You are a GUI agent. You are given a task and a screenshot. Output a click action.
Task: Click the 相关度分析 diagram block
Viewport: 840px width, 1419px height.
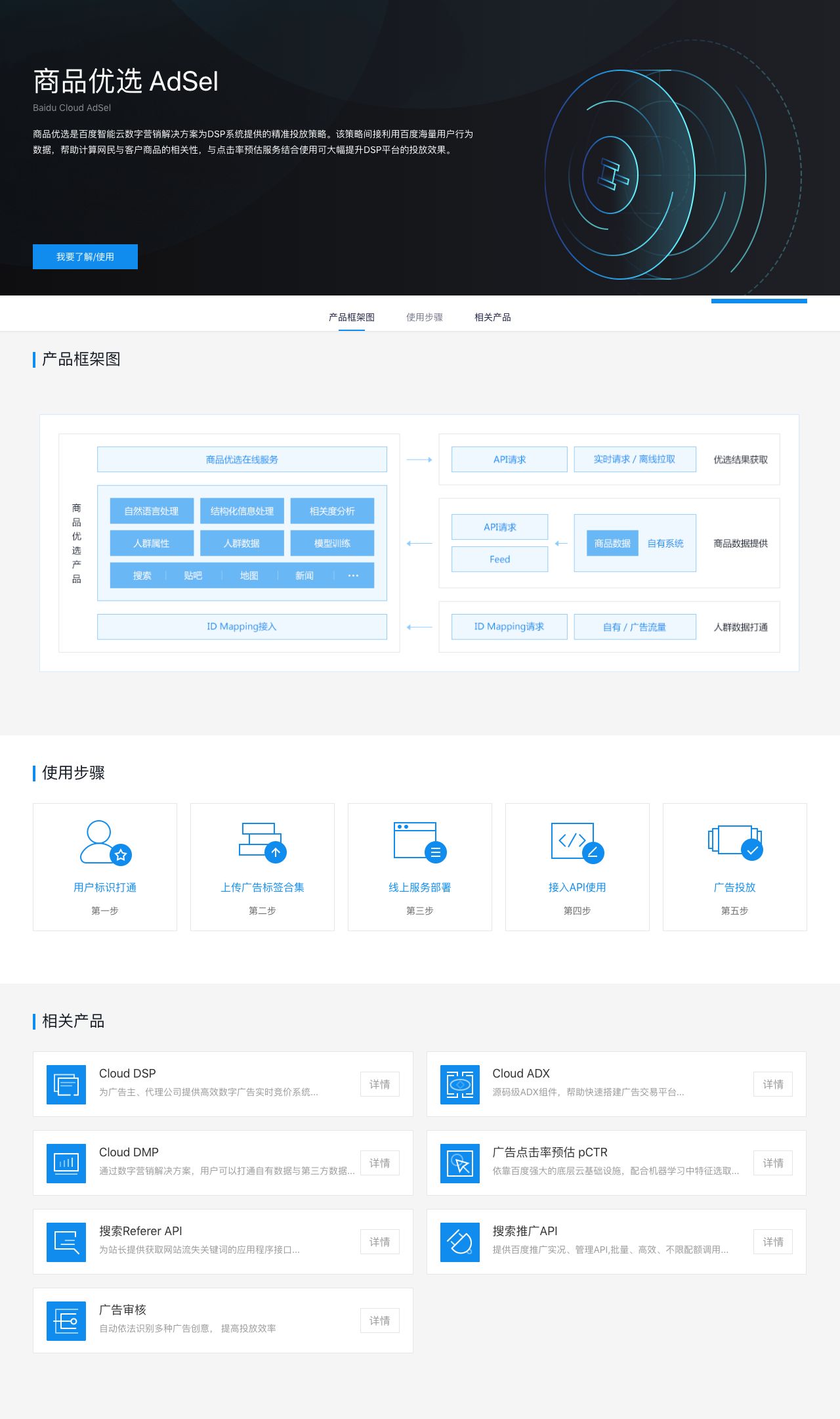coord(332,511)
